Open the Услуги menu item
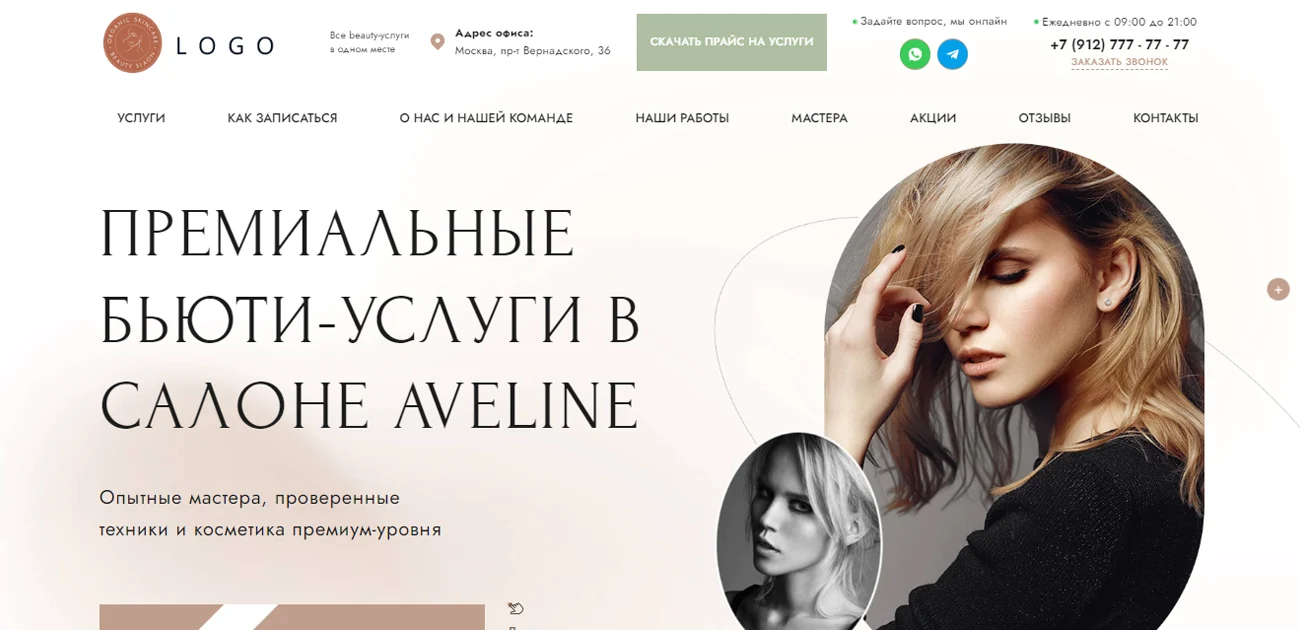This screenshot has height=630, width=1300. [x=141, y=118]
